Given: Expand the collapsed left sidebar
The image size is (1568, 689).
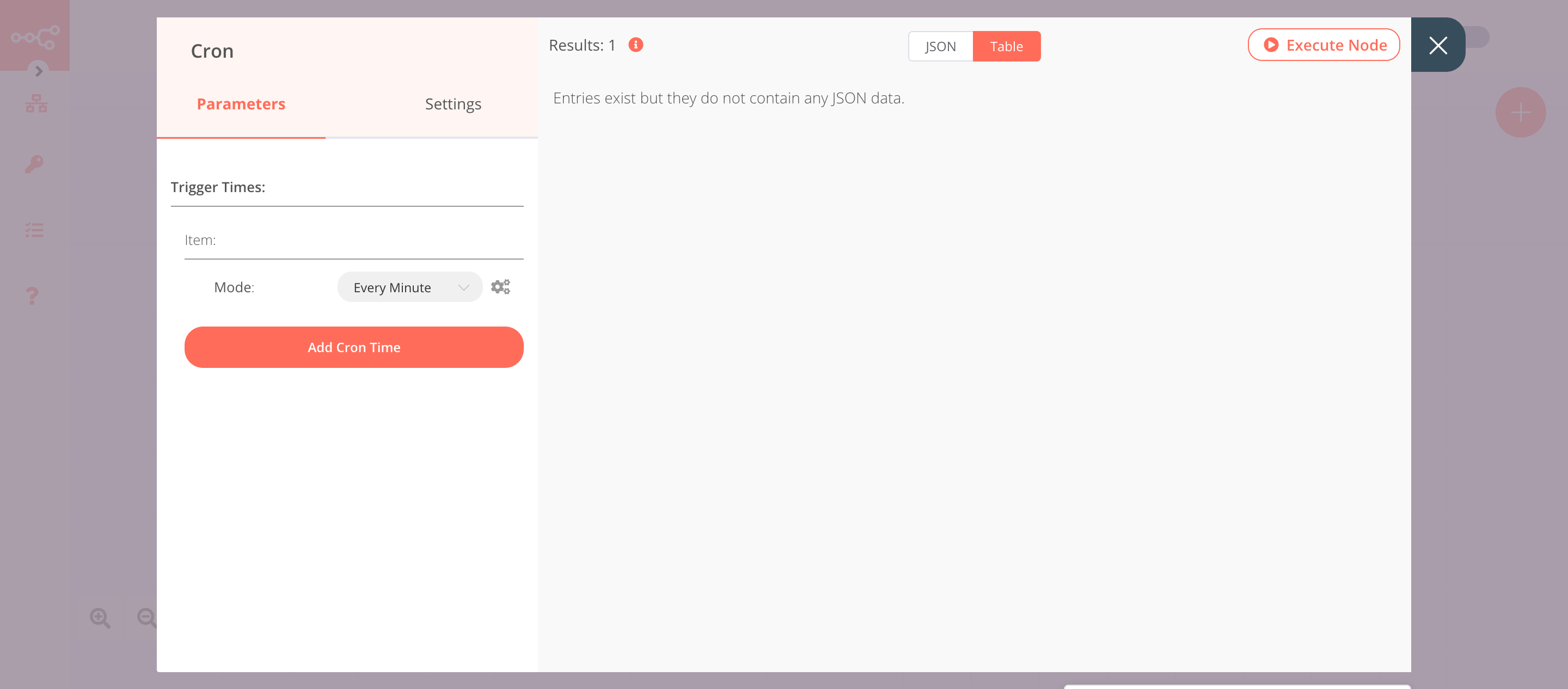Looking at the screenshot, I should 38,71.
